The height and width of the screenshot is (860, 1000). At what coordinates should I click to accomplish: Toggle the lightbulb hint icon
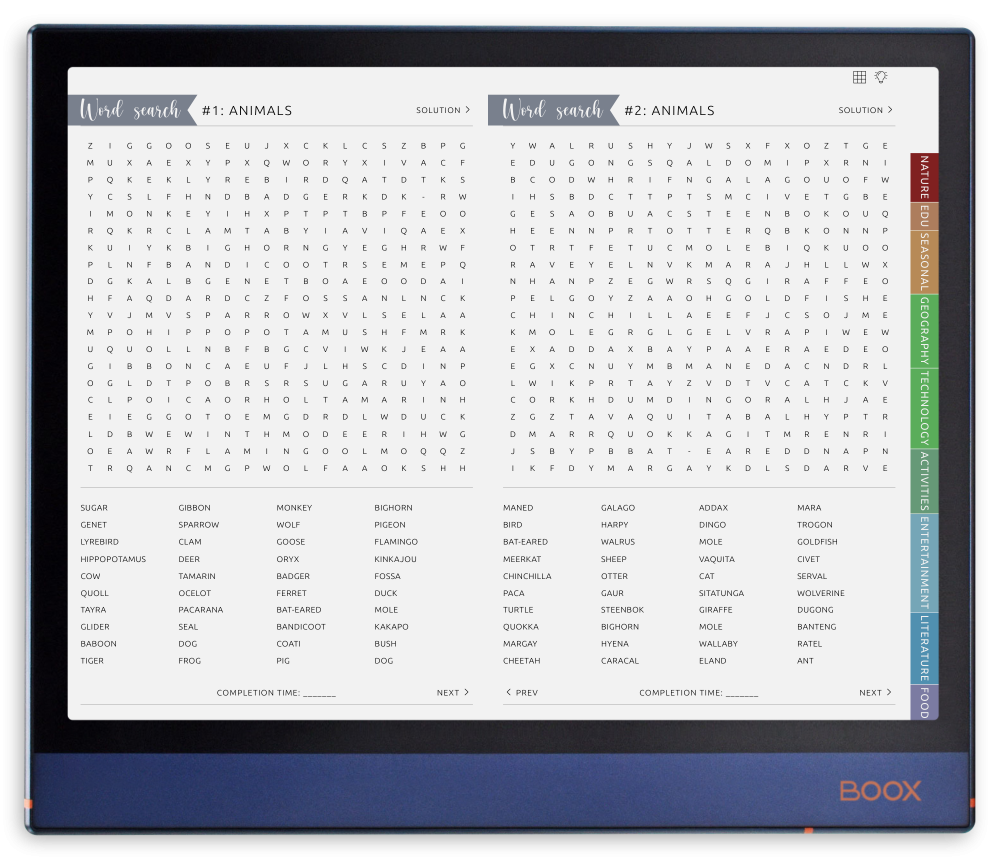(882, 75)
